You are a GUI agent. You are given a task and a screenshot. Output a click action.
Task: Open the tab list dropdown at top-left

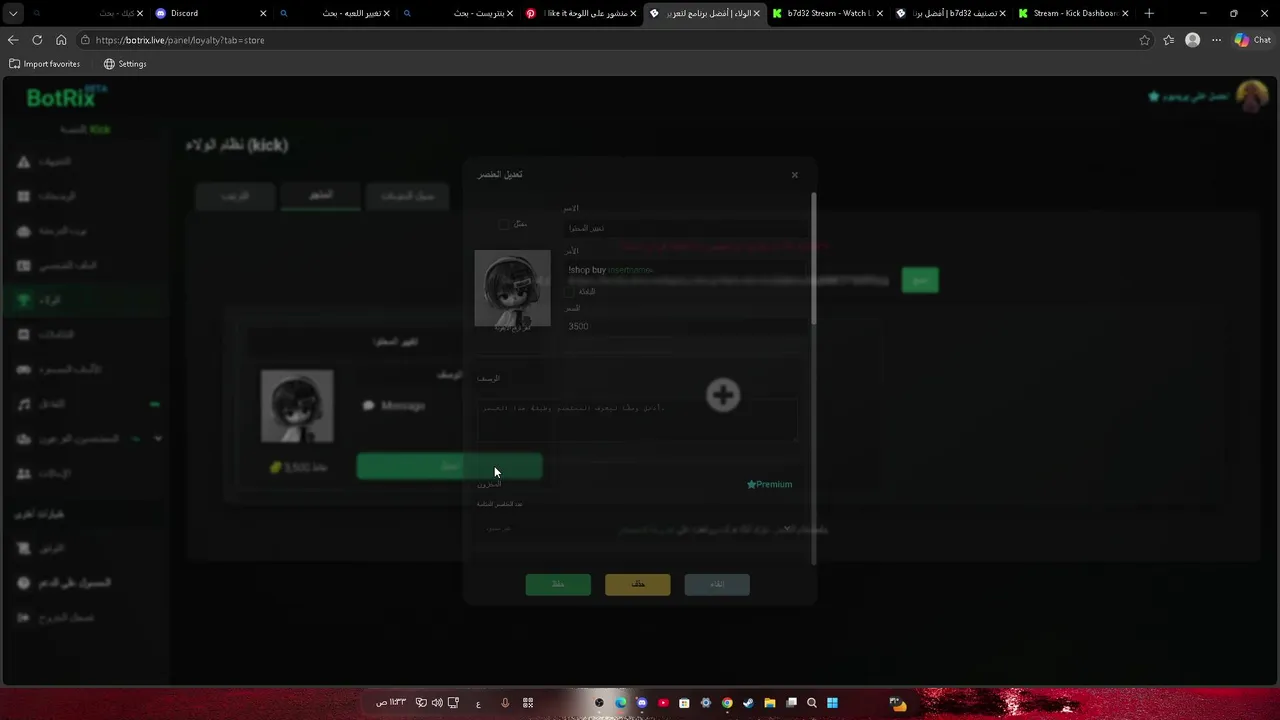[x=13, y=13]
